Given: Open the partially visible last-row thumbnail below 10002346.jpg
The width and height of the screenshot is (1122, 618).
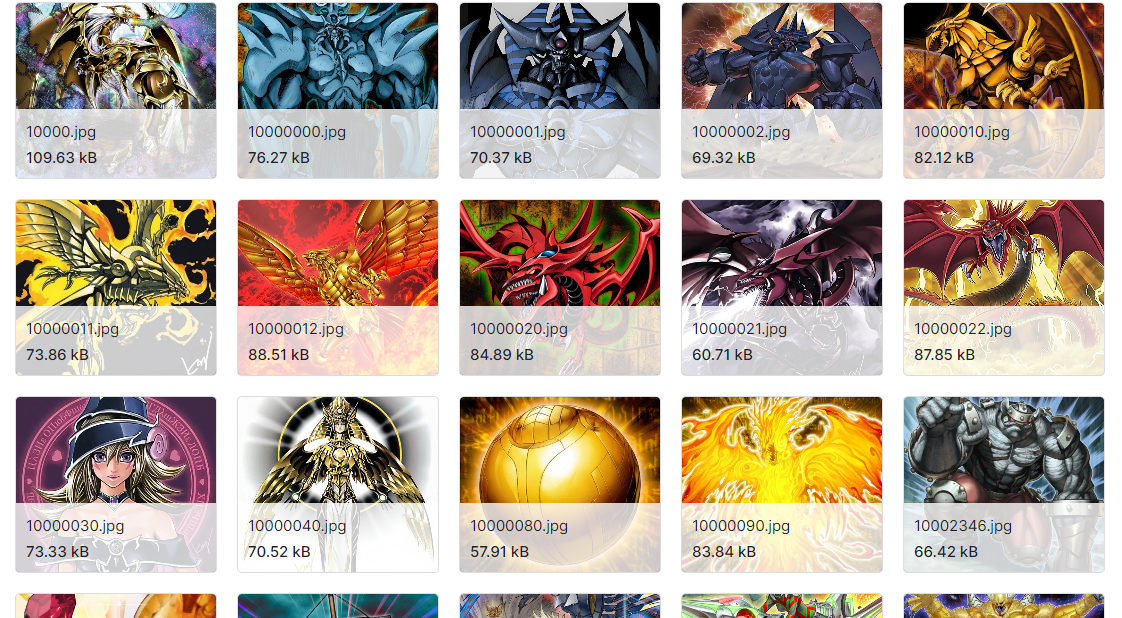Looking at the screenshot, I should tap(1004, 606).
